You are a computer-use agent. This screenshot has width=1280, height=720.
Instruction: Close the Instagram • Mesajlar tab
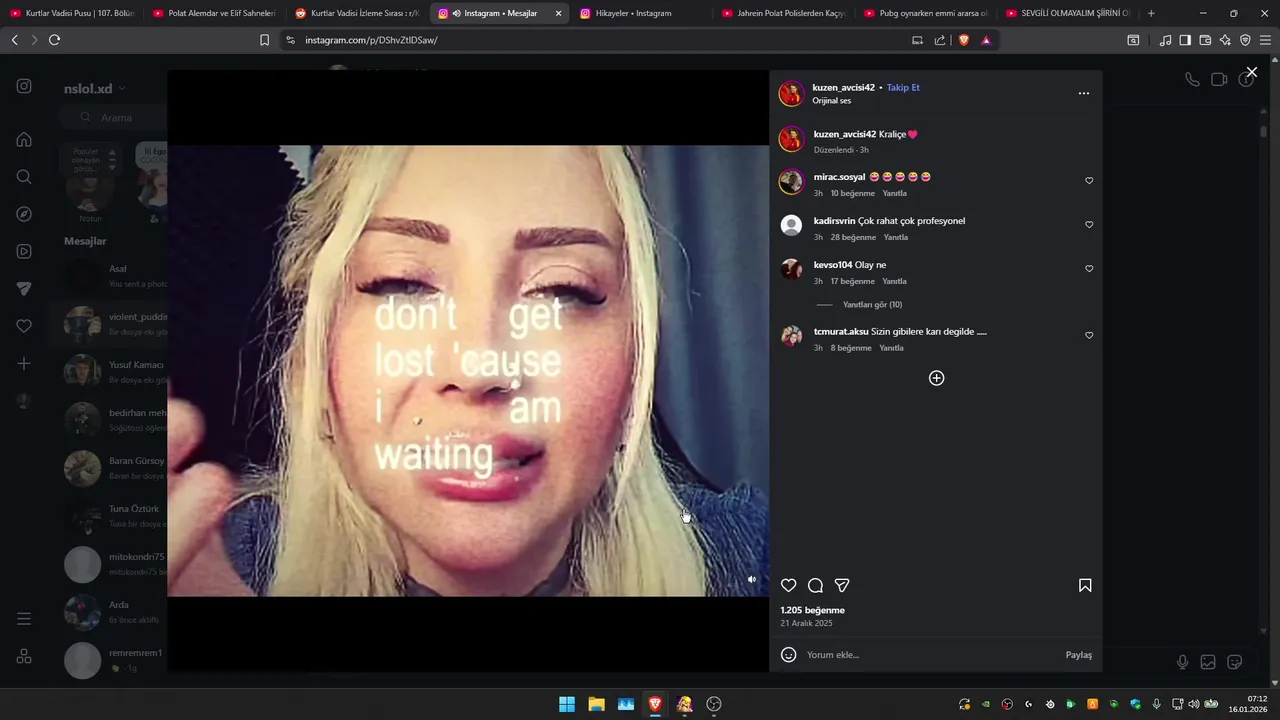(x=558, y=13)
